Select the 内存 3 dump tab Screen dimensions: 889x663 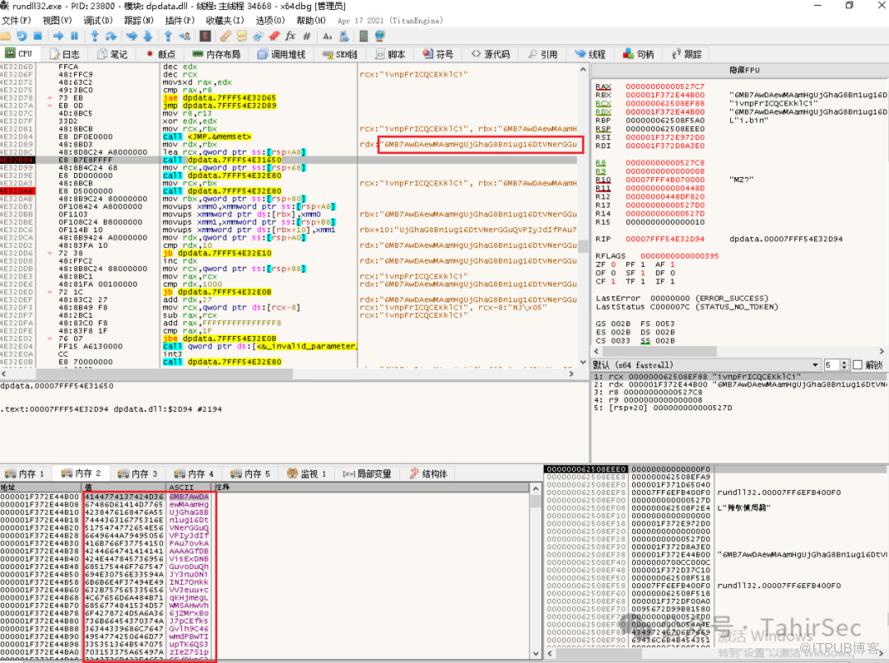click(139, 473)
